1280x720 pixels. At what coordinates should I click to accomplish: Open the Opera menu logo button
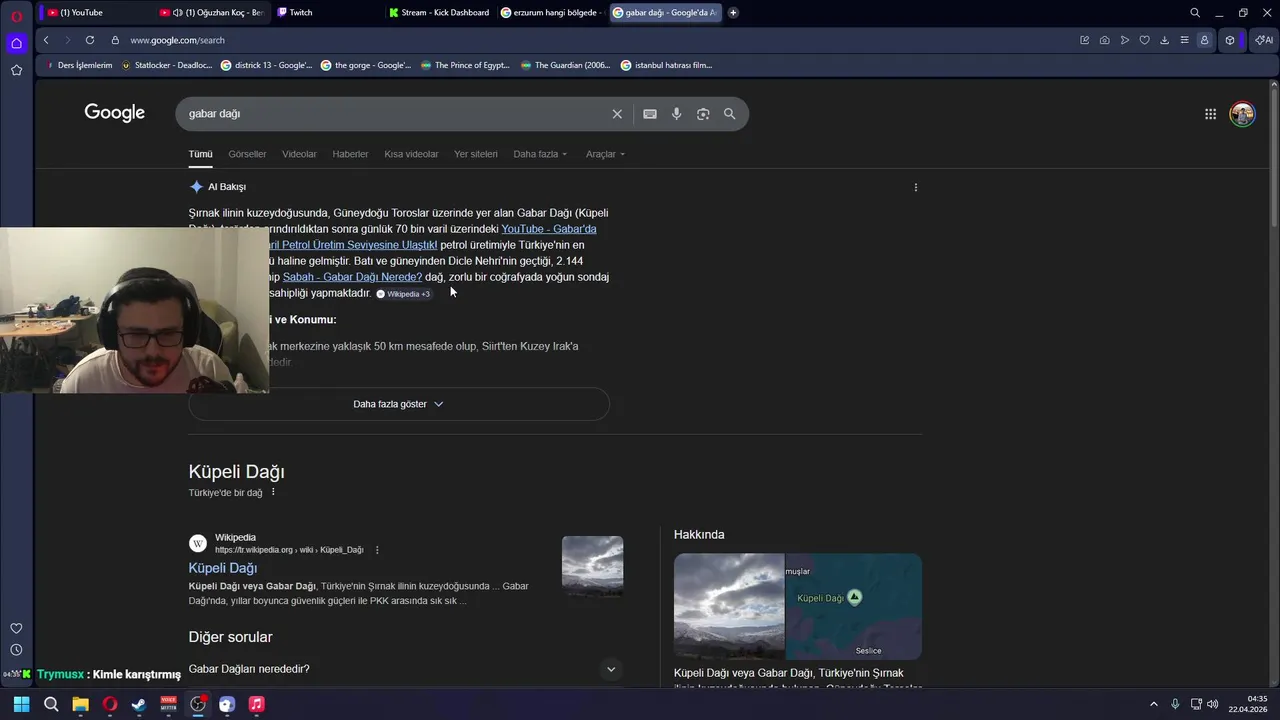point(16,16)
